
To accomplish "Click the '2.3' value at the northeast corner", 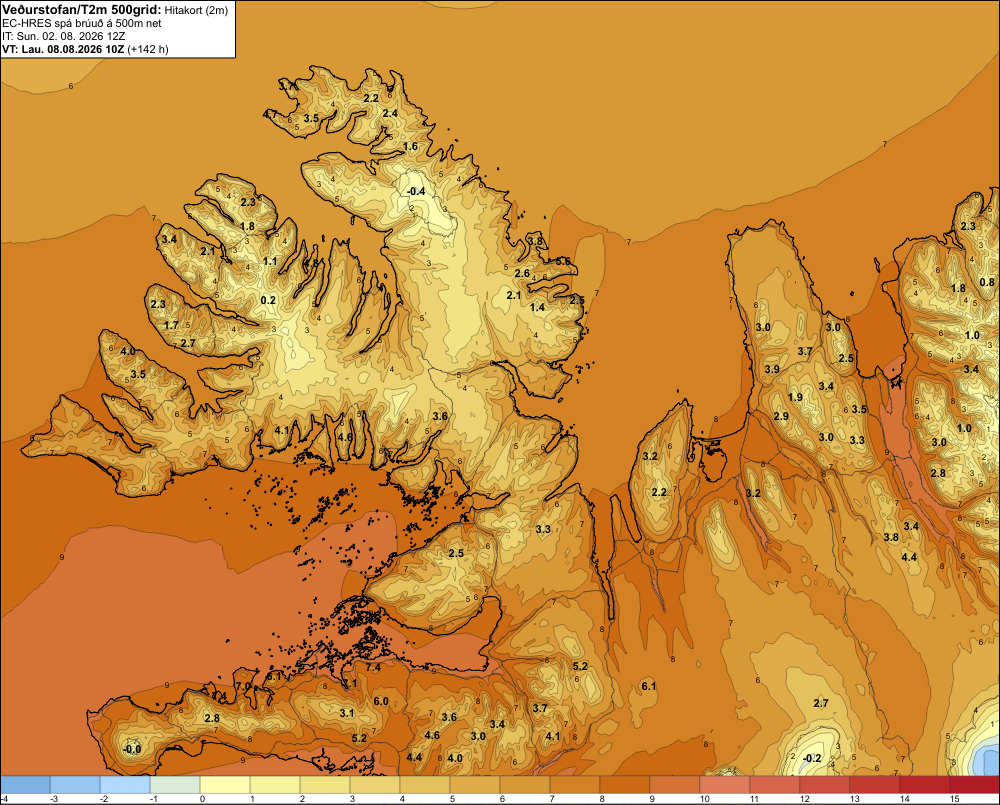I will coord(968,226).
